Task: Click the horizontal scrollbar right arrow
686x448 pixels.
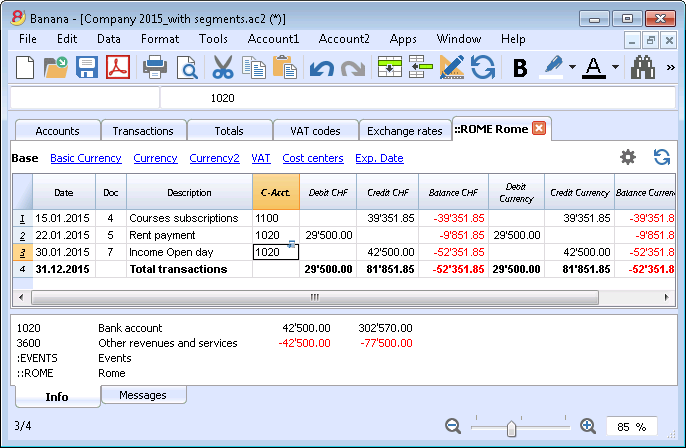Action: click(x=666, y=298)
